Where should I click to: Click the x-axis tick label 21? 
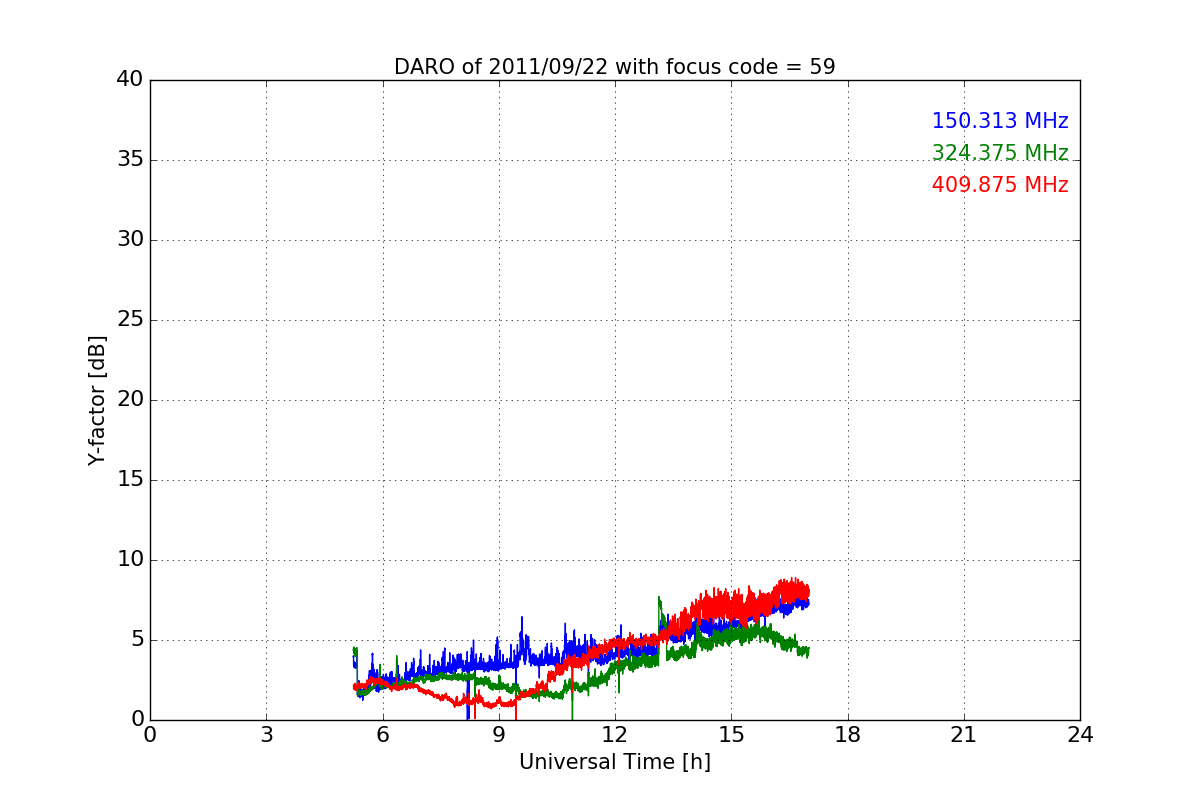coord(964,735)
